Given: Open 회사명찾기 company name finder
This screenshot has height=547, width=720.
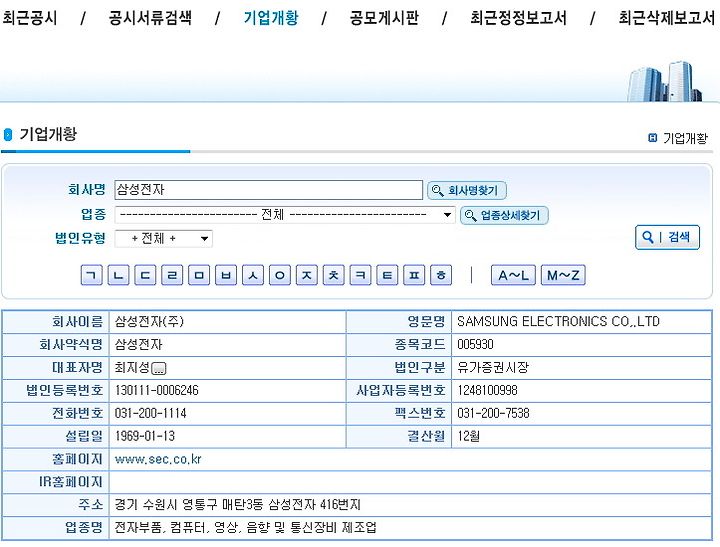Looking at the screenshot, I should tap(467, 191).
